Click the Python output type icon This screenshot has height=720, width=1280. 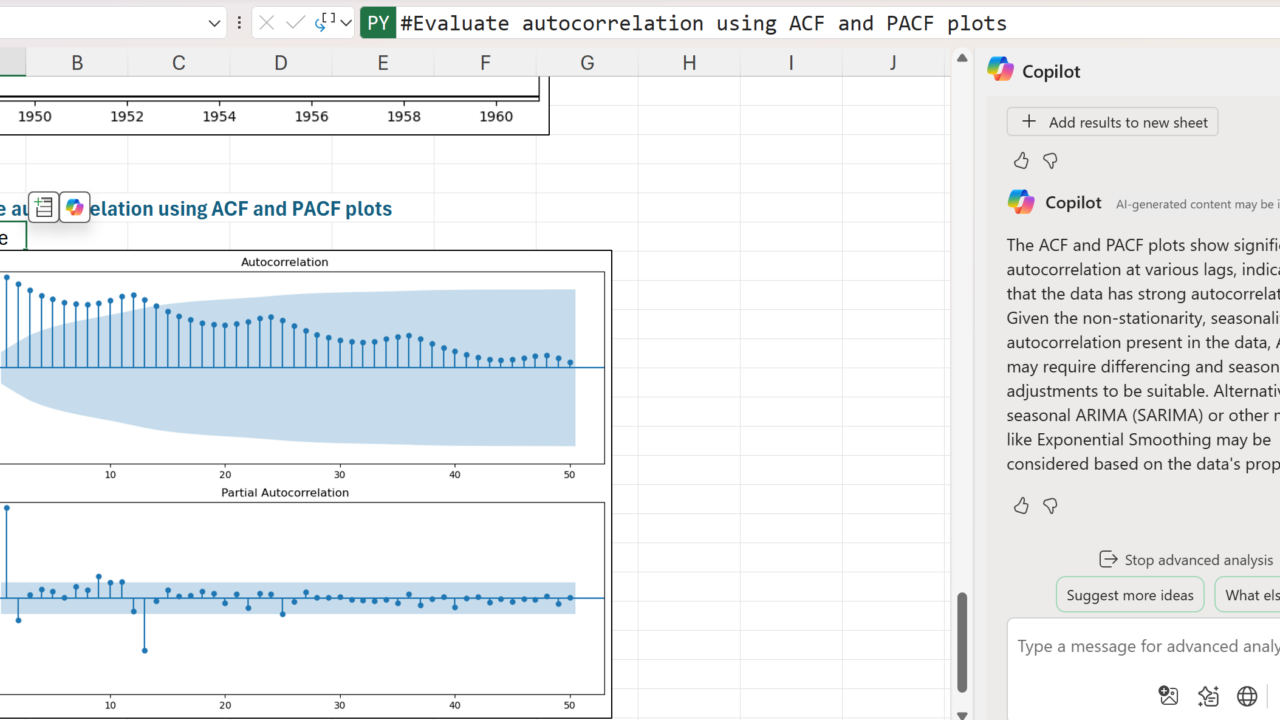[x=326, y=22]
